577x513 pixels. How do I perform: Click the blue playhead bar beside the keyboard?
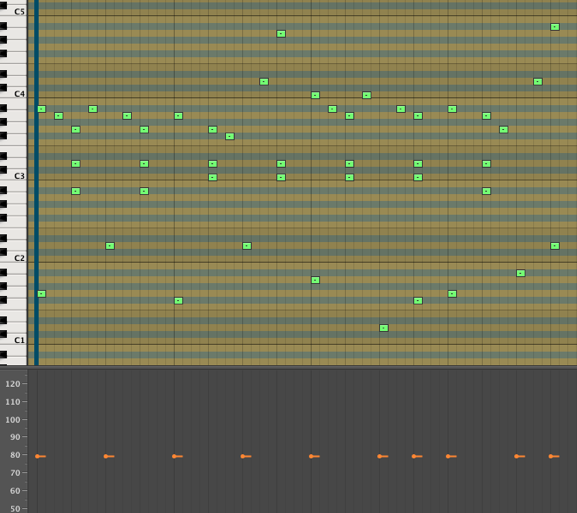(36, 183)
